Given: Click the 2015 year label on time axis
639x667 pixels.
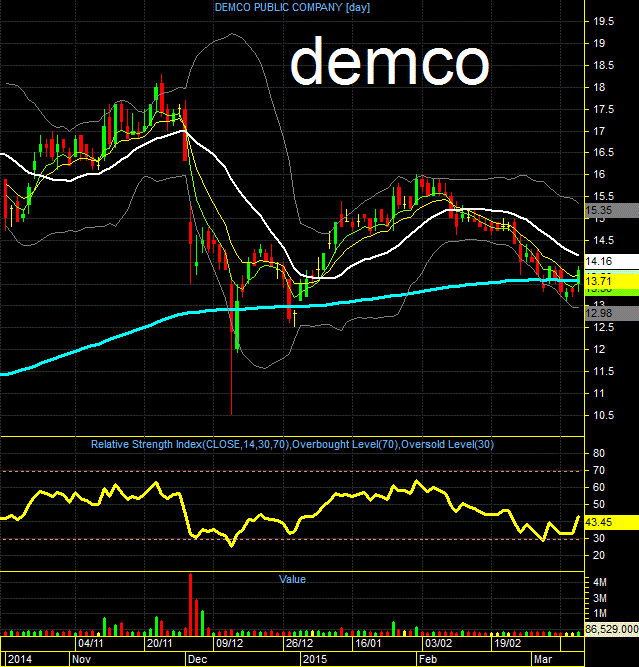Looking at the screenshot, I should pos(315,659).
